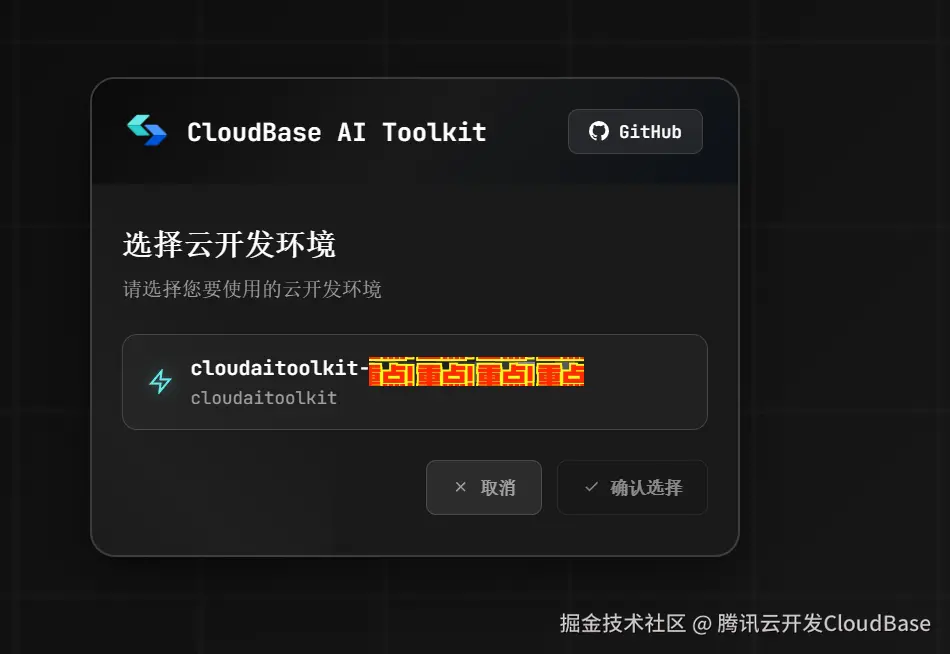This screenshot has width=950, height=654.
Task: Click the GitHub text label
Action: click(x=650, y=132)
